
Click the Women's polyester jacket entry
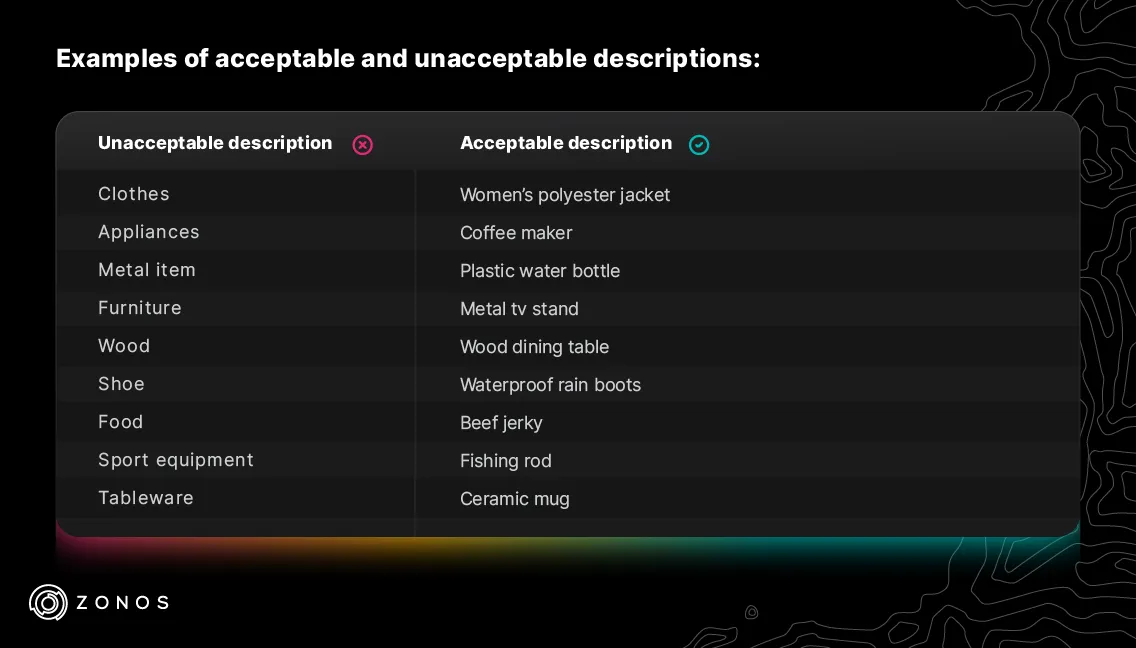click(565, 195)
